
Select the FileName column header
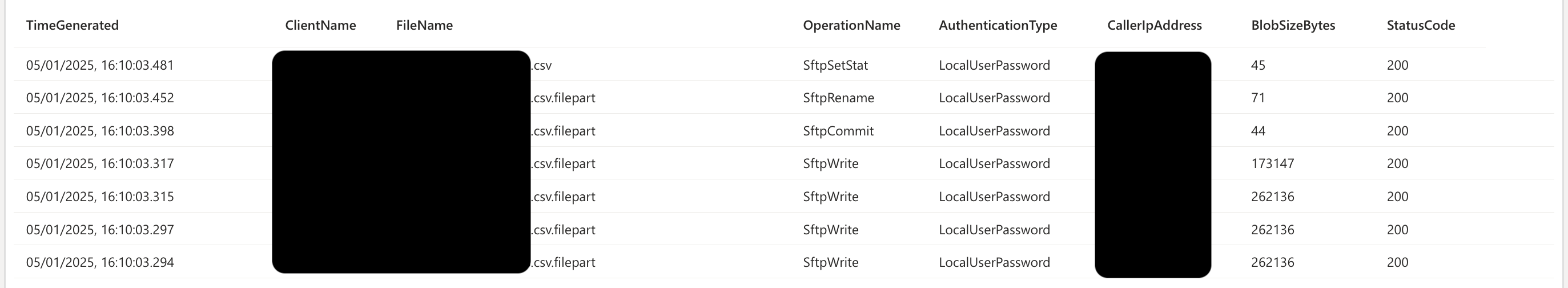click(424, 25)
